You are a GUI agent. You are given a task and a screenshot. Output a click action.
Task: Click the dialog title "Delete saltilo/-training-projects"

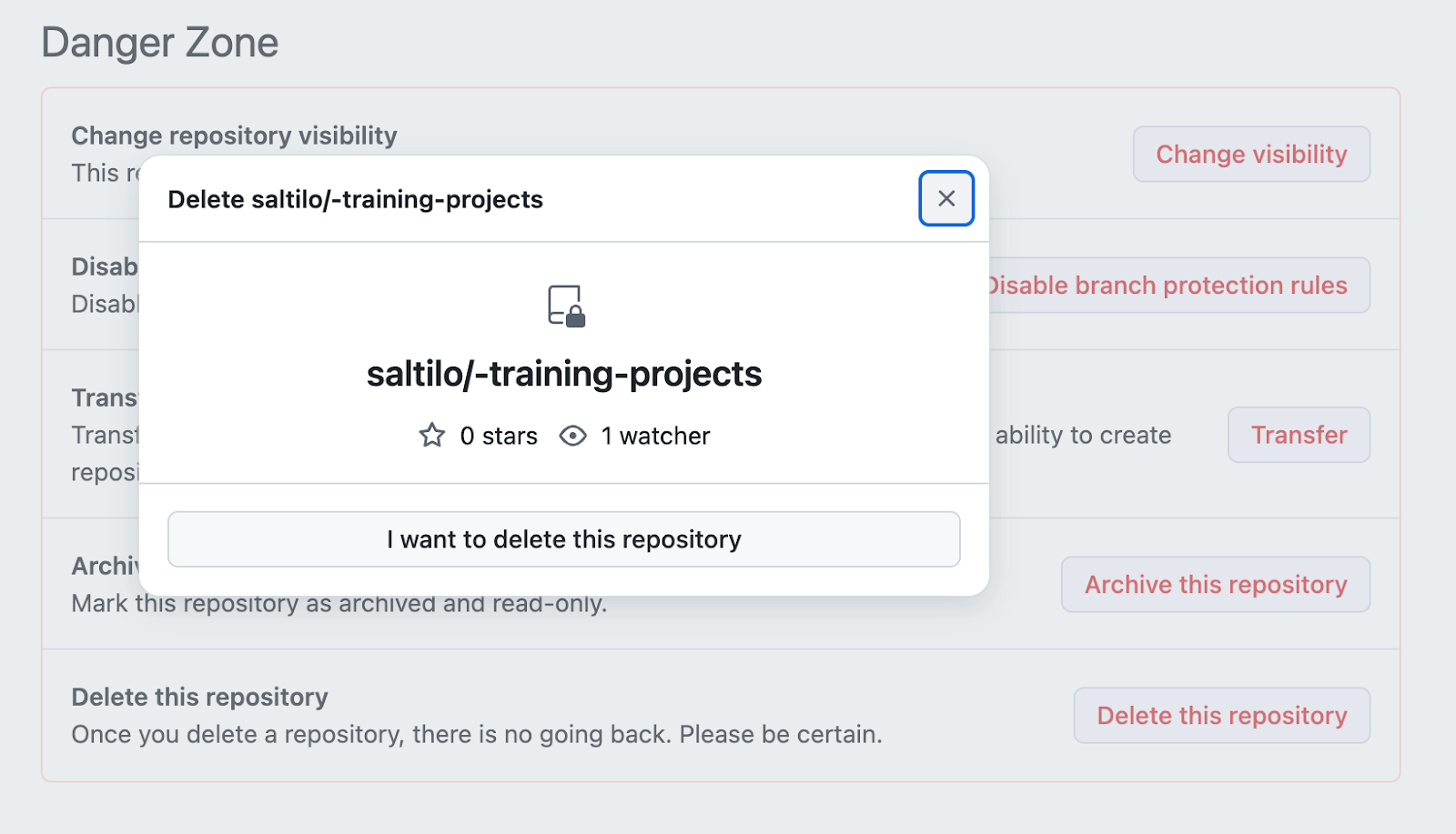(355, 199)
